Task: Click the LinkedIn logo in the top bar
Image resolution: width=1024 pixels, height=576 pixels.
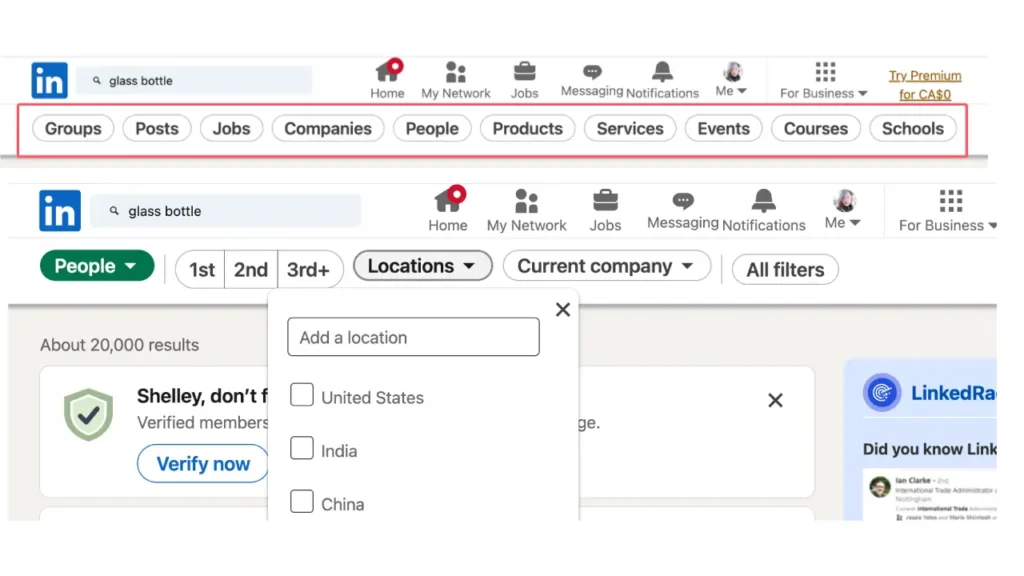Action: [x=49, y=80]
